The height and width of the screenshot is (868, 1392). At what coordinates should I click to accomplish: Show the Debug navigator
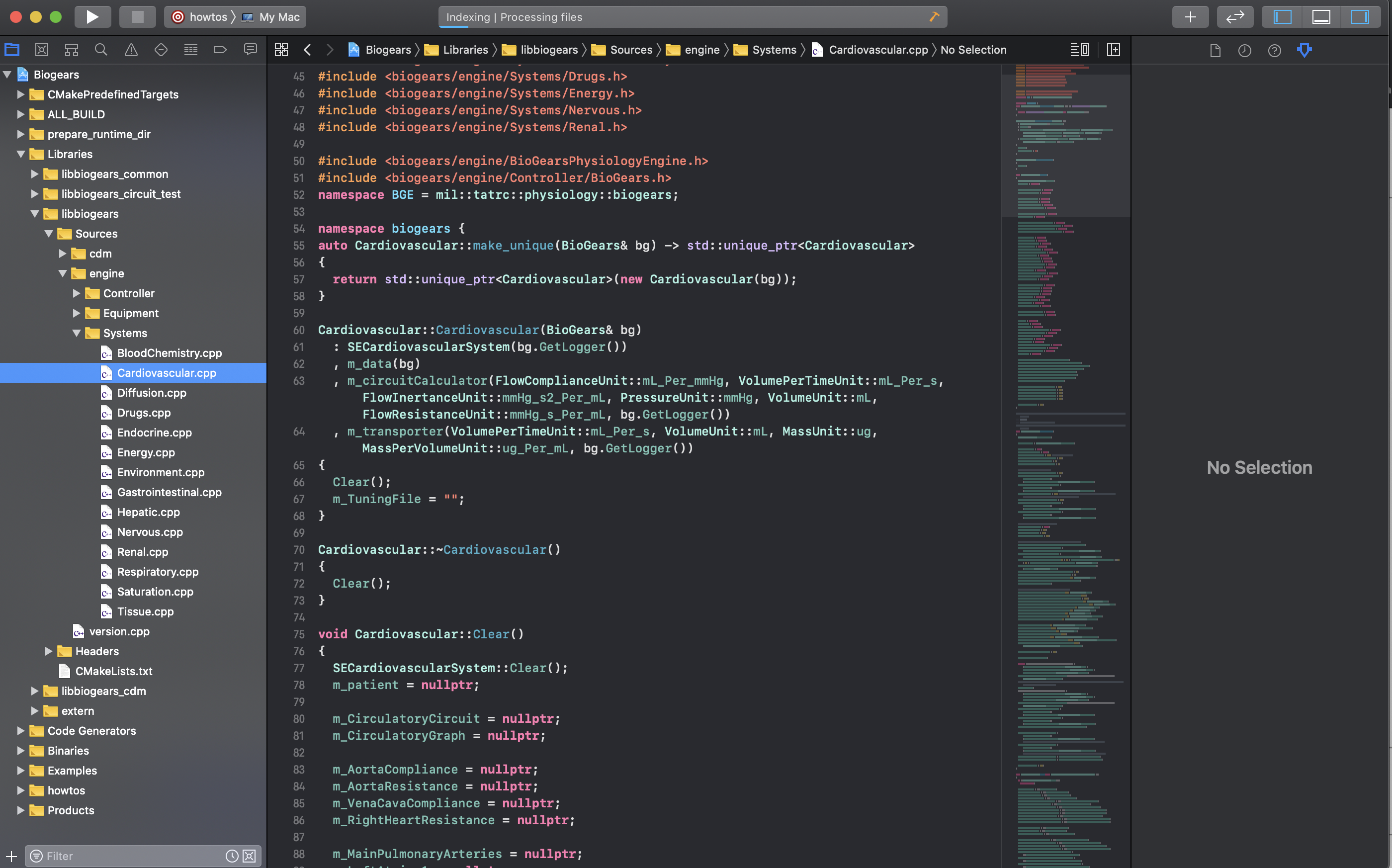tap(190, 50)
